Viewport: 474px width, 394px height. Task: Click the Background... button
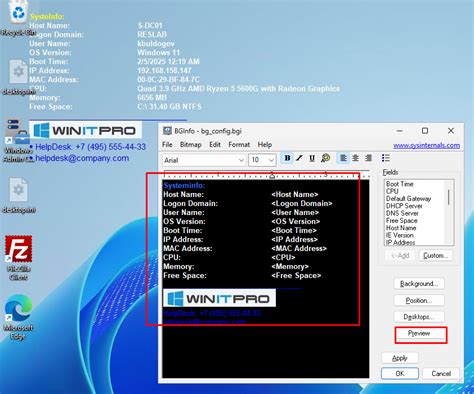419,284
